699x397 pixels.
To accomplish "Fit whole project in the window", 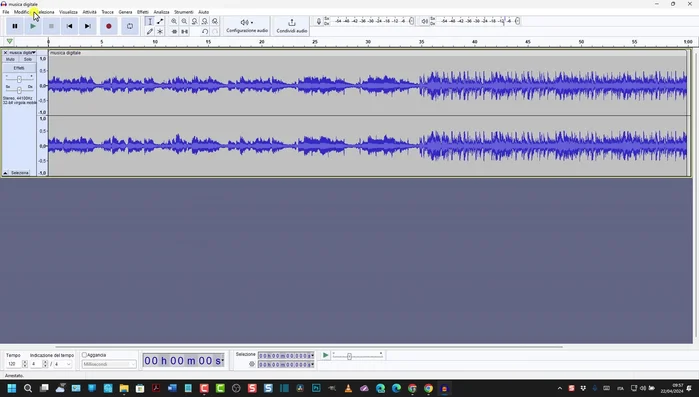I will click(205, 21).
